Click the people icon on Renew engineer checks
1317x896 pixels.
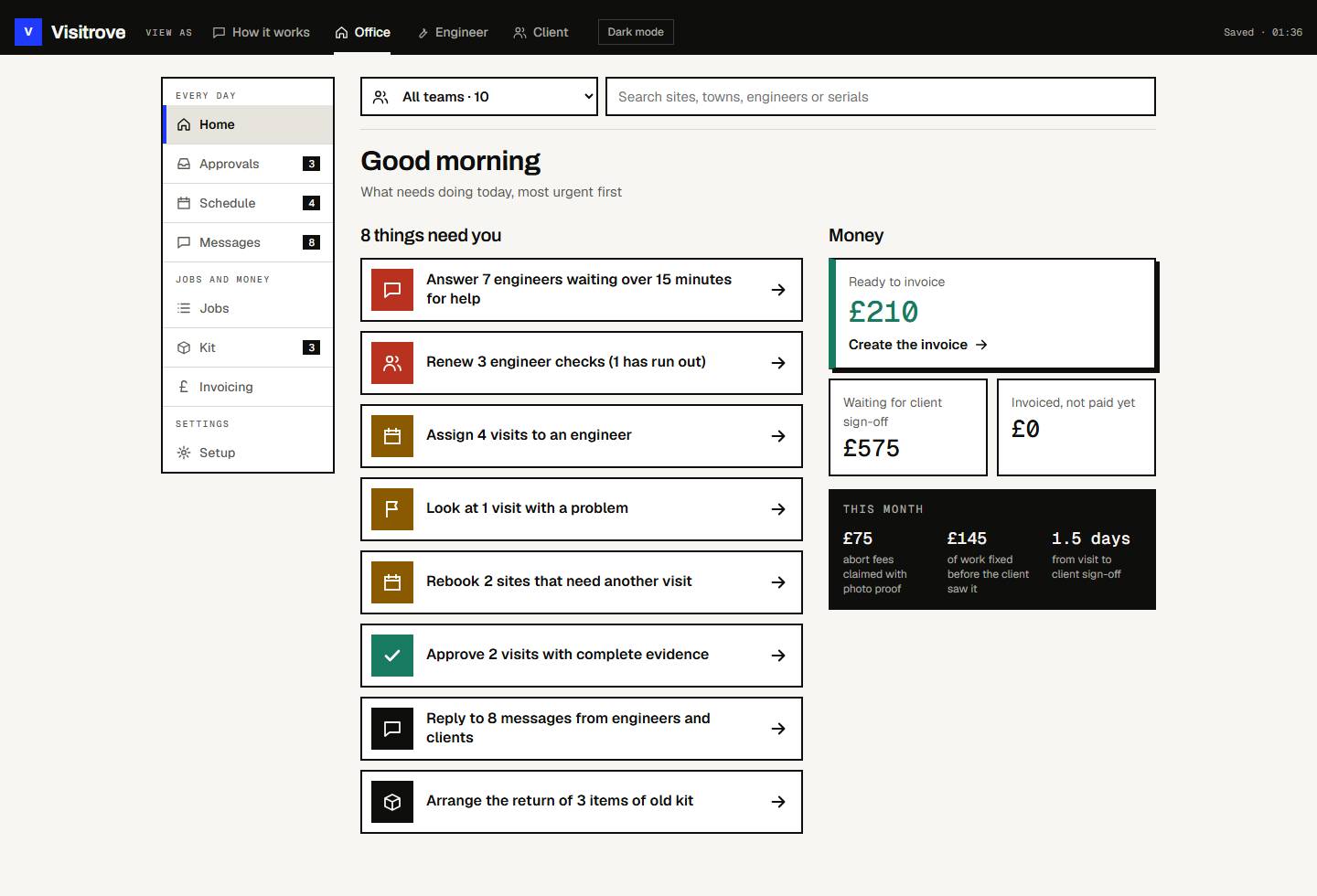[392, 363]
